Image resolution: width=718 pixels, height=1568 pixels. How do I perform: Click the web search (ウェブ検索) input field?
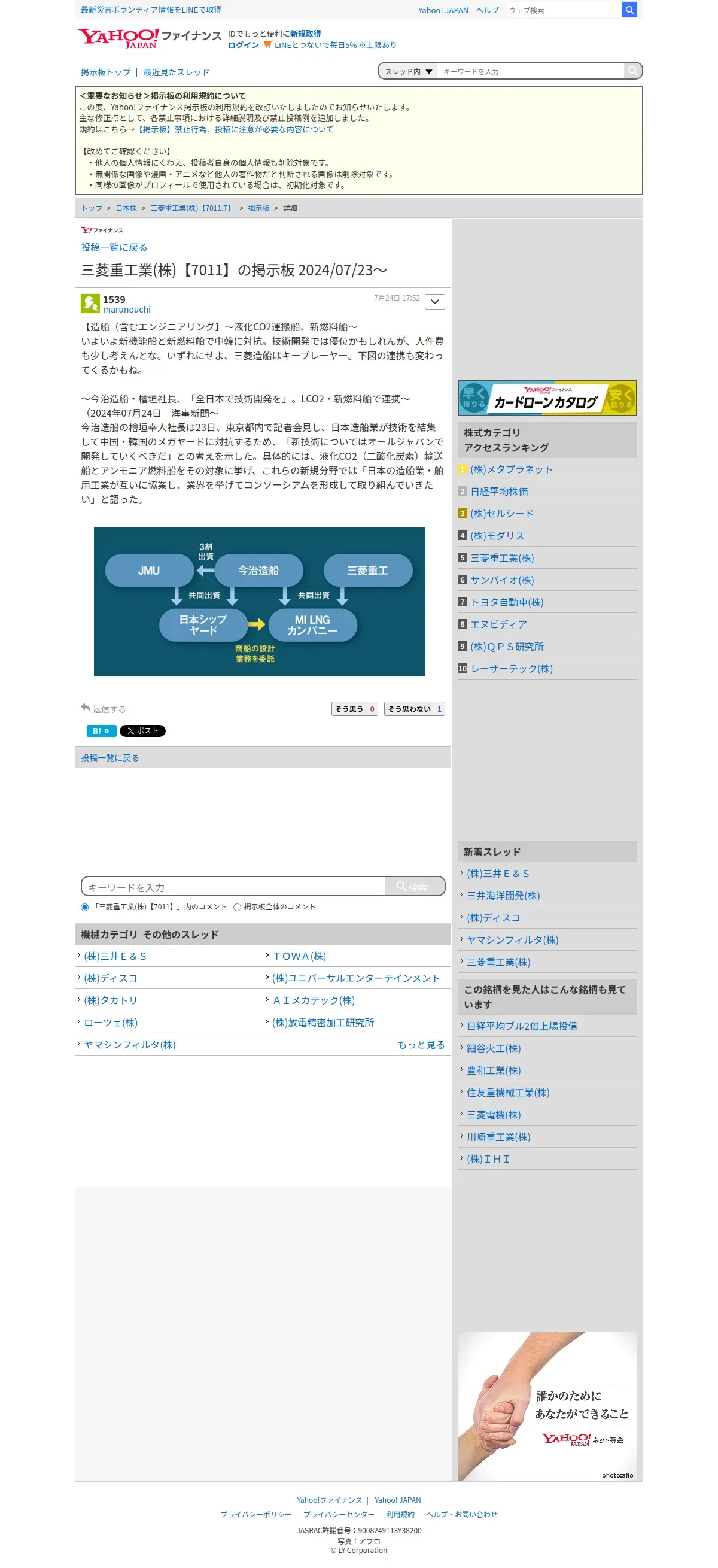[564, 10]
